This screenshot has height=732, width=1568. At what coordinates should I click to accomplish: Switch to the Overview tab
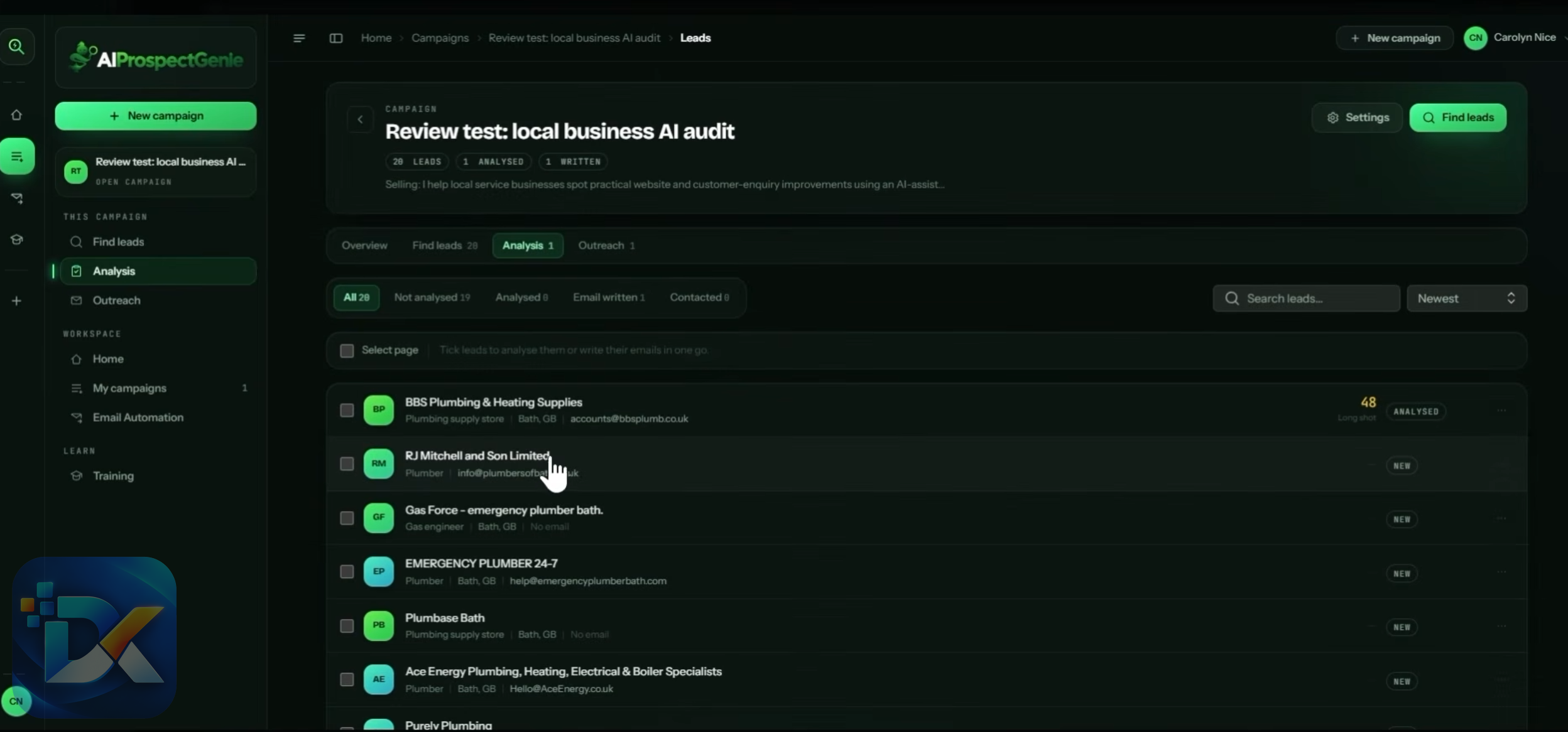(364, 245)
